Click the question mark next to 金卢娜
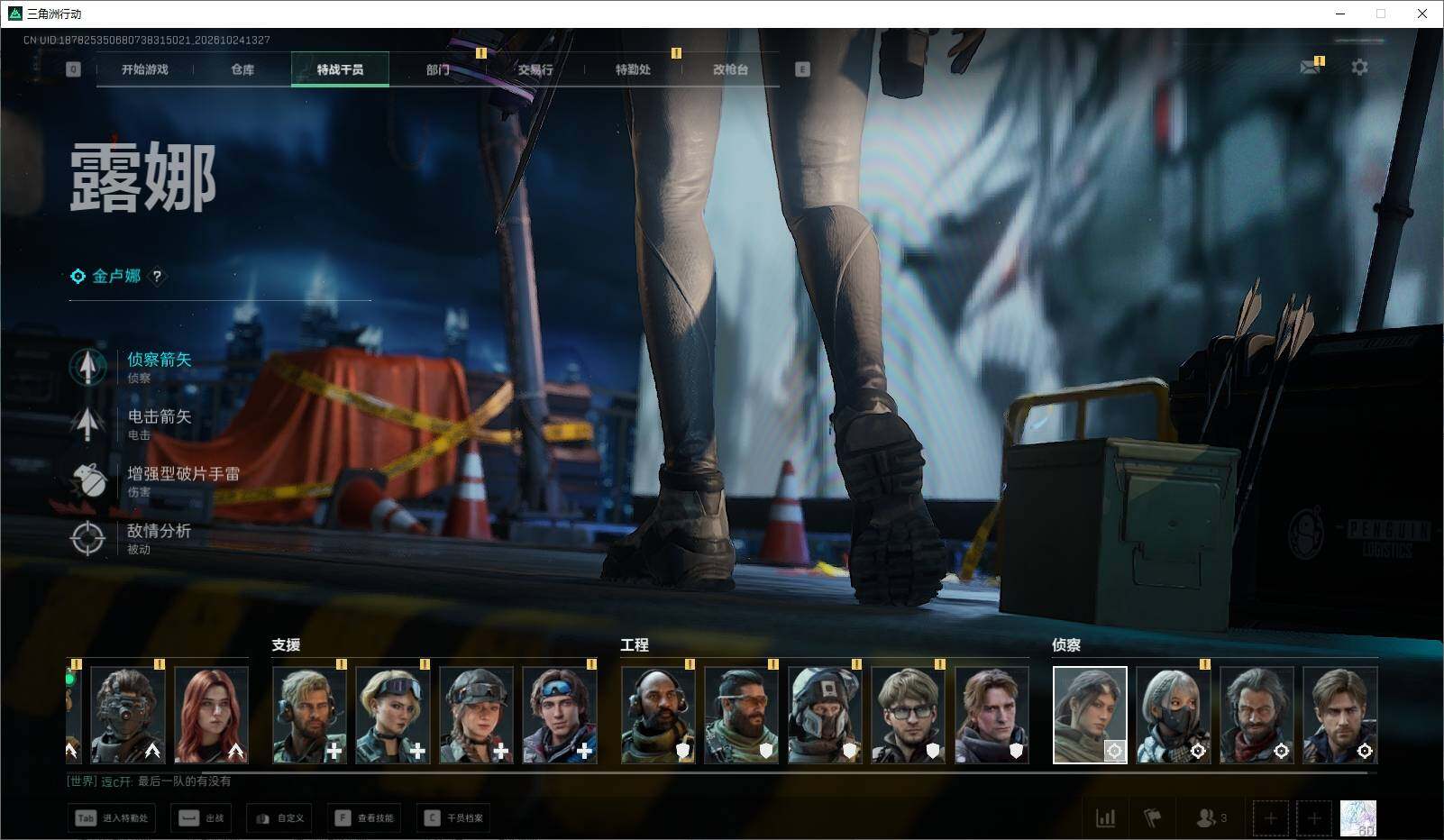Image resolution: width=1444 pixels, height=840 pixels. [157, 277]
